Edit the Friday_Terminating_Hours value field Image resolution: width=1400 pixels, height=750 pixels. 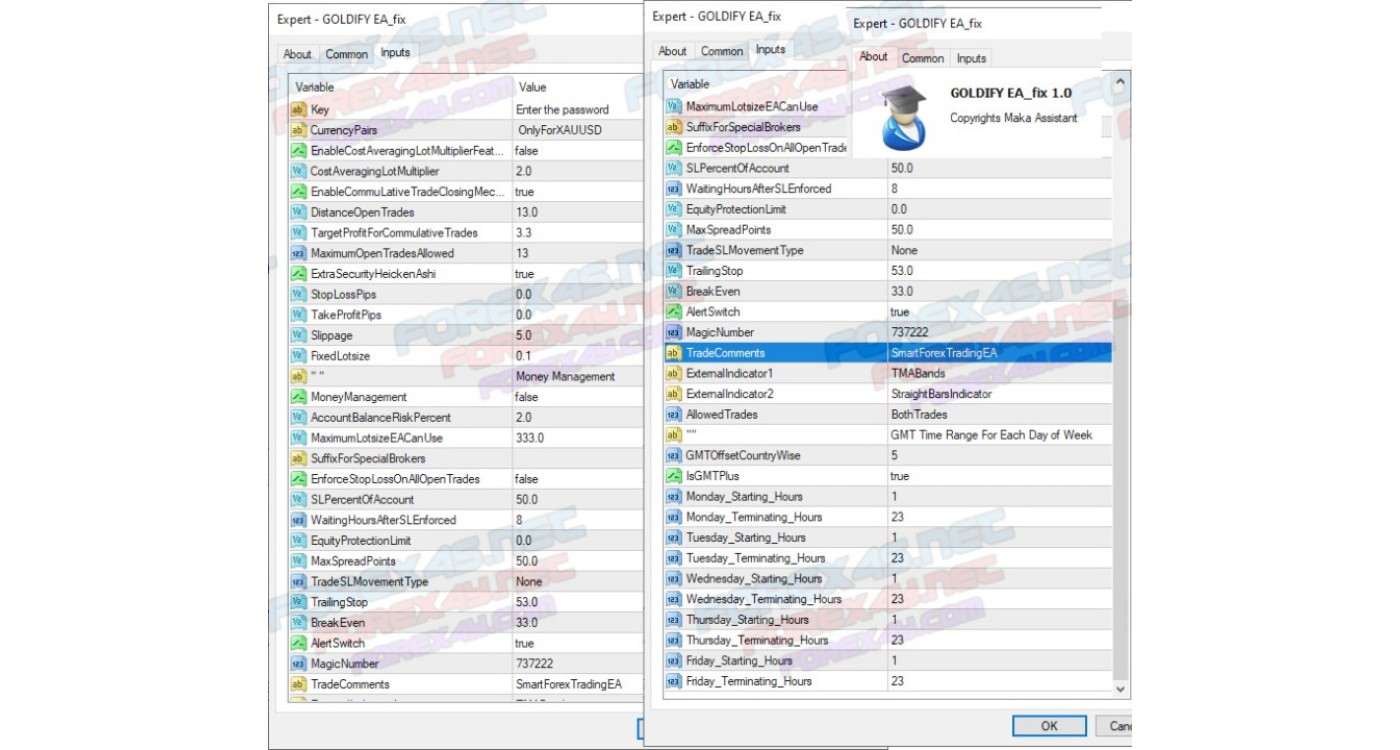click(998, 681)
